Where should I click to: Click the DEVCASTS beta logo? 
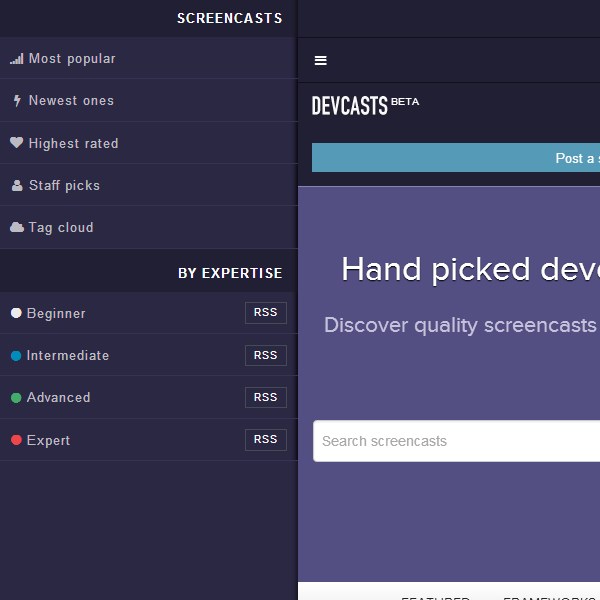364,105
